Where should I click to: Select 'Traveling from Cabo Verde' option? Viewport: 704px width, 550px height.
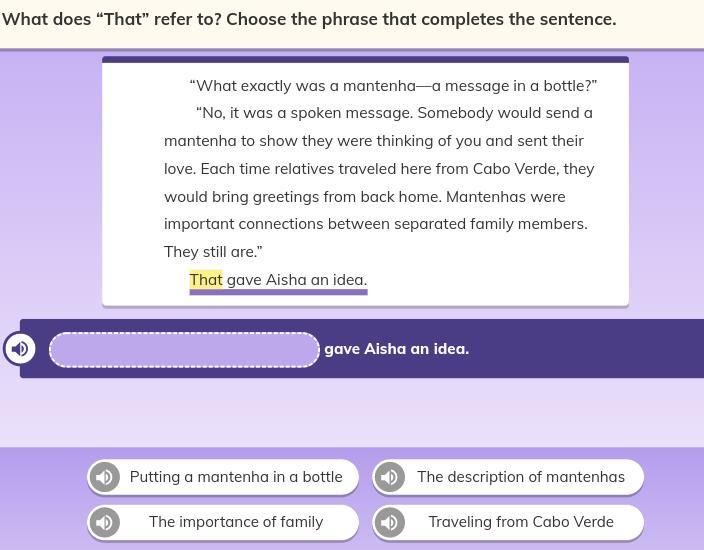pyautogui.click(x=508, y=522)
